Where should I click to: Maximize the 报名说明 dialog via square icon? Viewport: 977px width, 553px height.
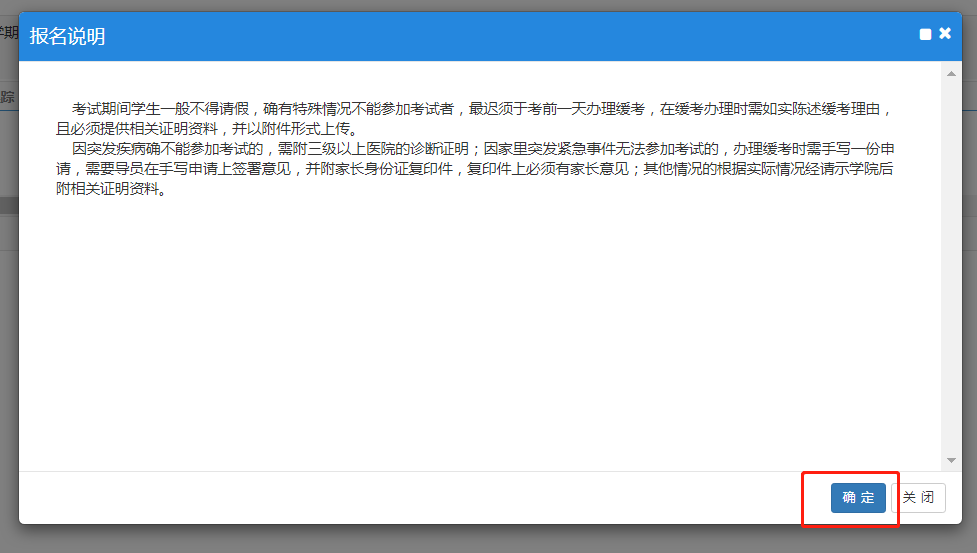pyautogui.click(x=925, y=35)
